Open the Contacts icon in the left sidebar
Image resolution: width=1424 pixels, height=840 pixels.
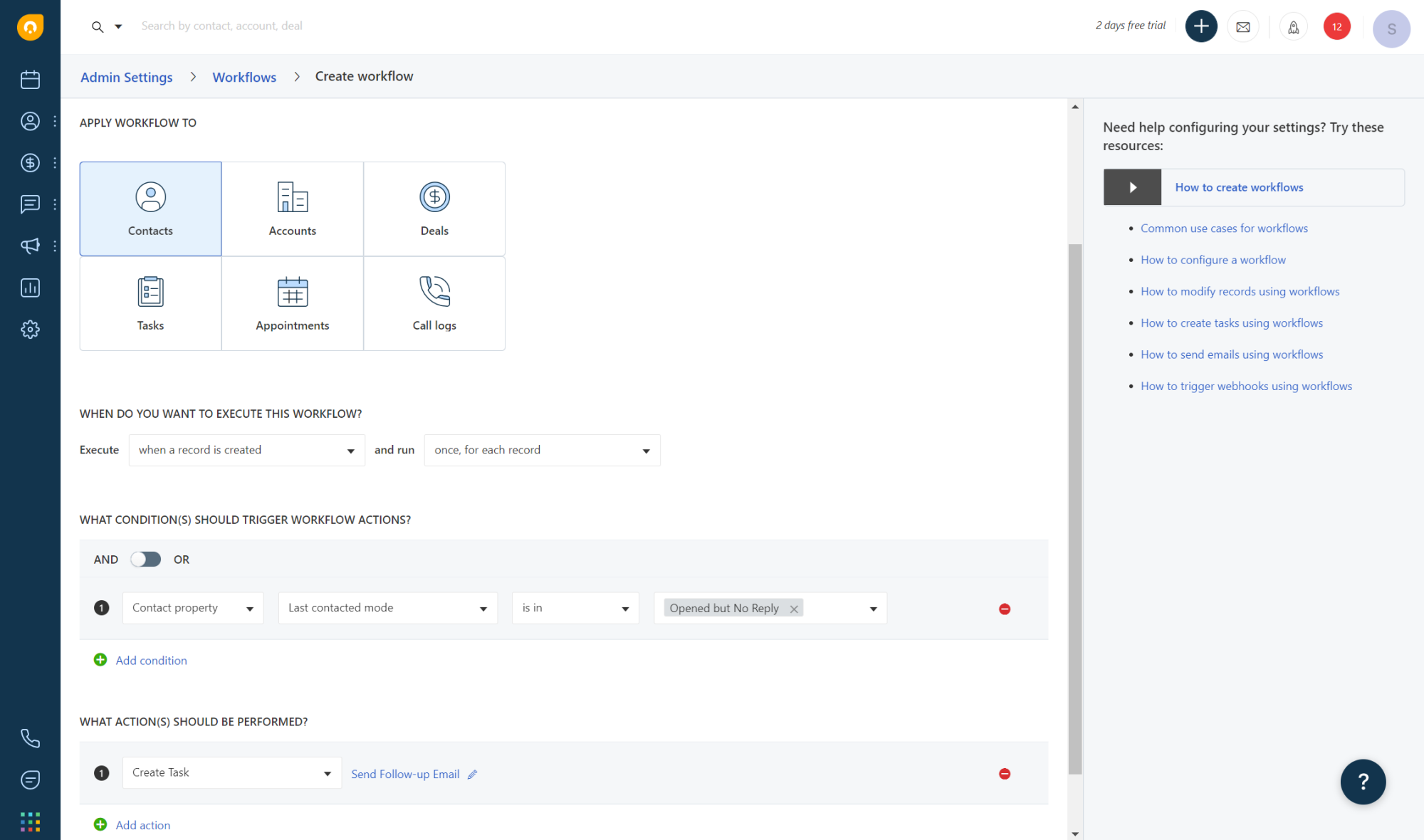click(x=30, y=121)
